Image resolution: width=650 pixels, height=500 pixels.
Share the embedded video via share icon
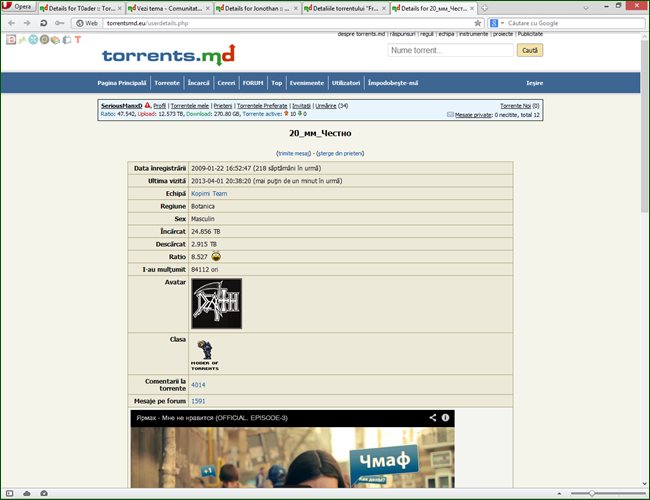[x=432, y=417]
